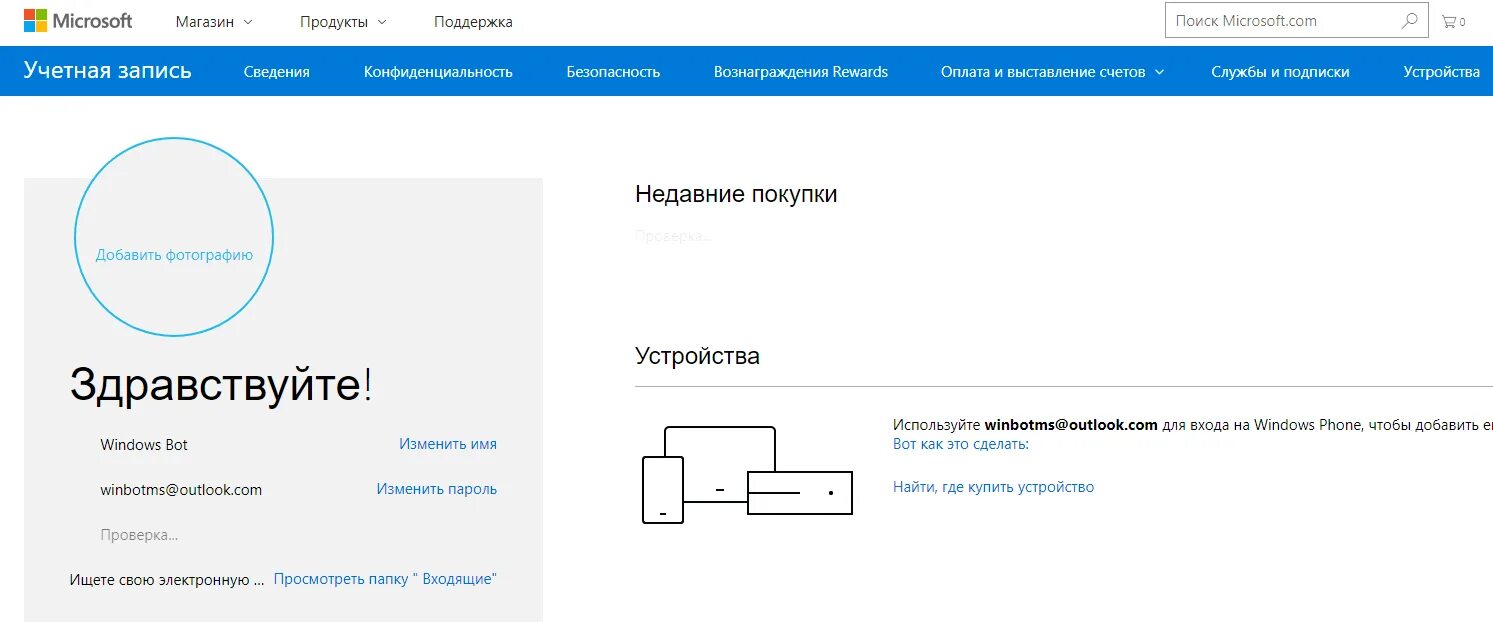This screenshot has width=1493, height=622.
Task: Open the Конфиденциальность tab
Action: click(438, 71)
